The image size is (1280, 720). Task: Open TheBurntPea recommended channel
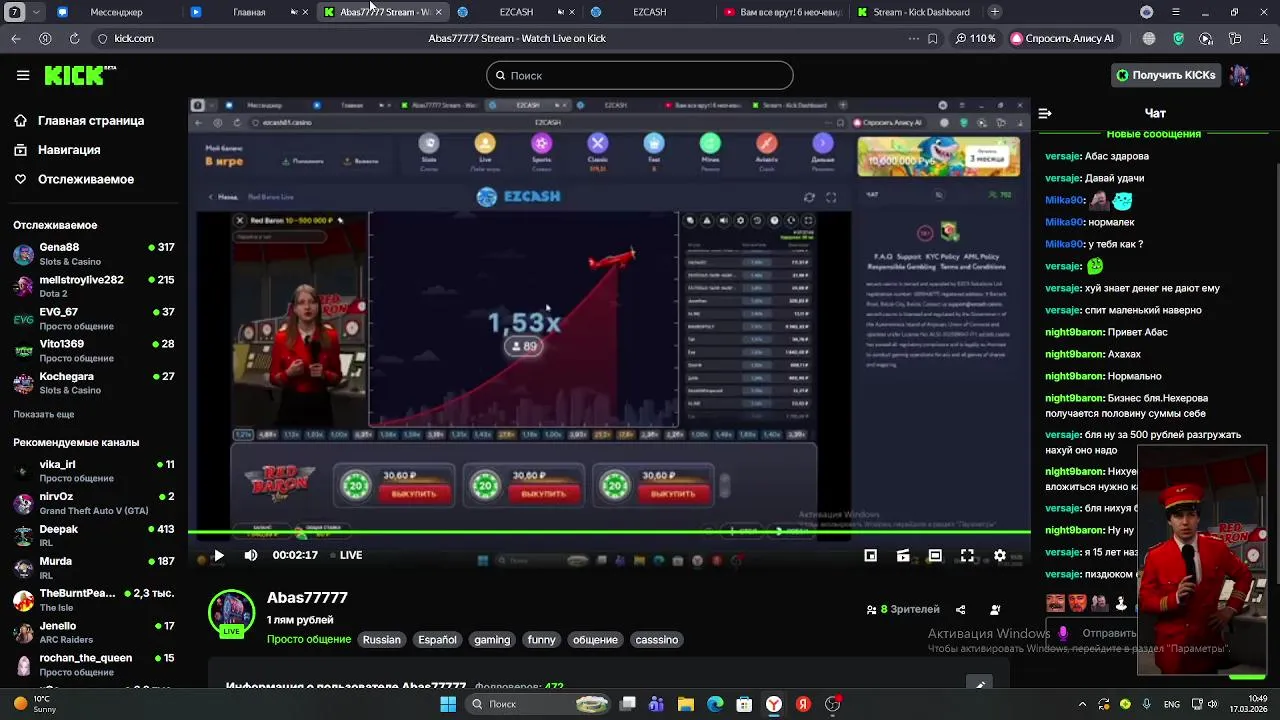[93, 600]
